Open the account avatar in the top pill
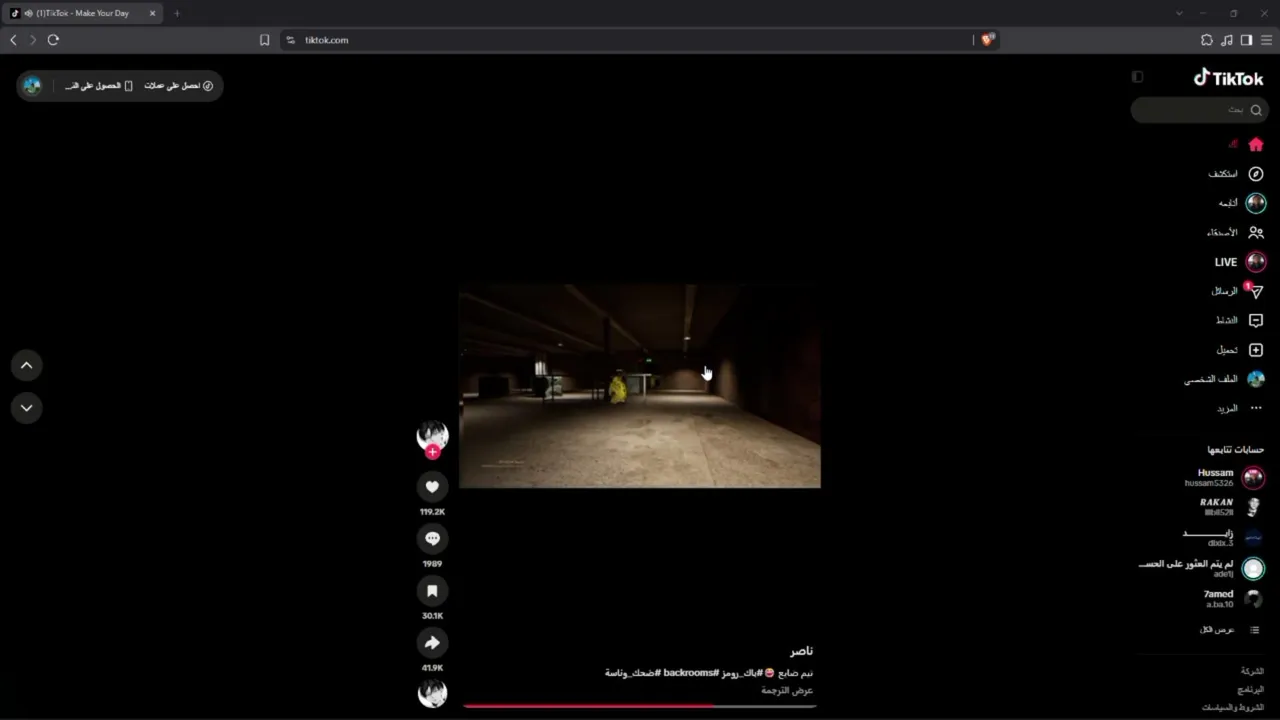The width and height of the screenshot is (1280, 720). [x=32, y=86]
